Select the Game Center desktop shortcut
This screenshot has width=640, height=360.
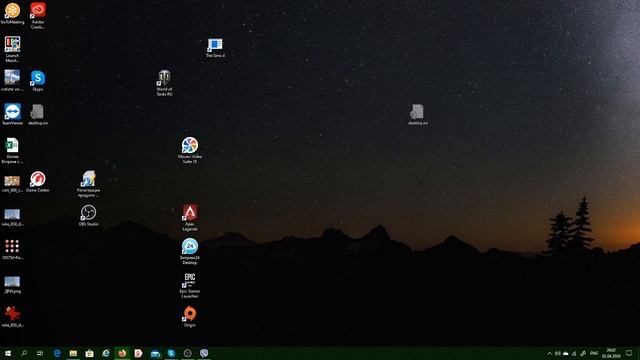[38, 182]
